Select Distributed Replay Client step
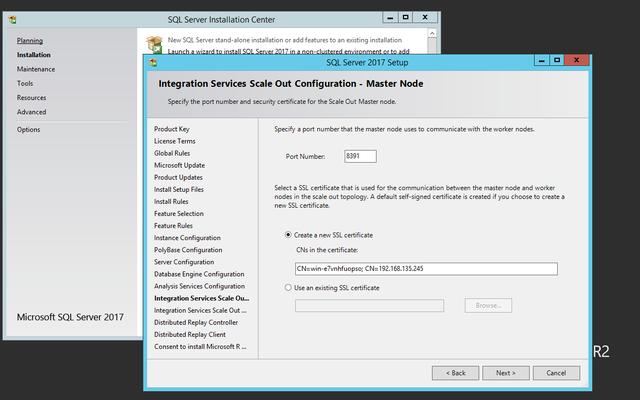This screenshot has height=400, width=640. 190,335
